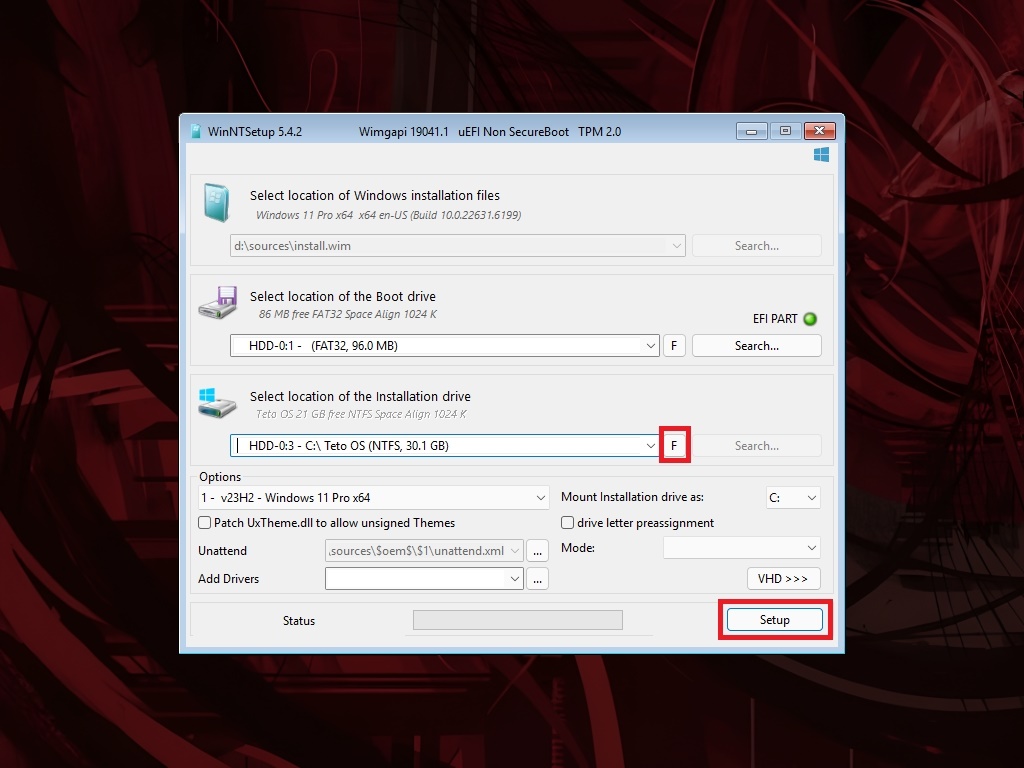Expand the Boot drive HDD-0:1 dropdown
Screen dimensions: 1024x768
click(650, 346)
